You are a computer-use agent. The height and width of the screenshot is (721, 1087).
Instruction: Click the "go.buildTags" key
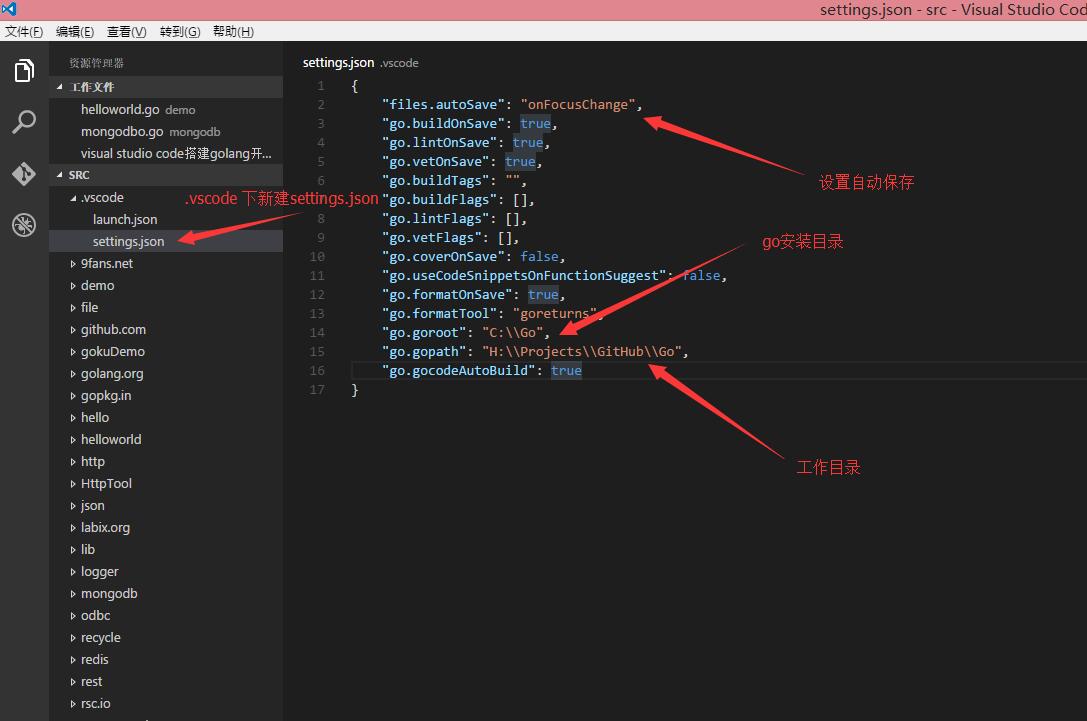tap(435, 181)
